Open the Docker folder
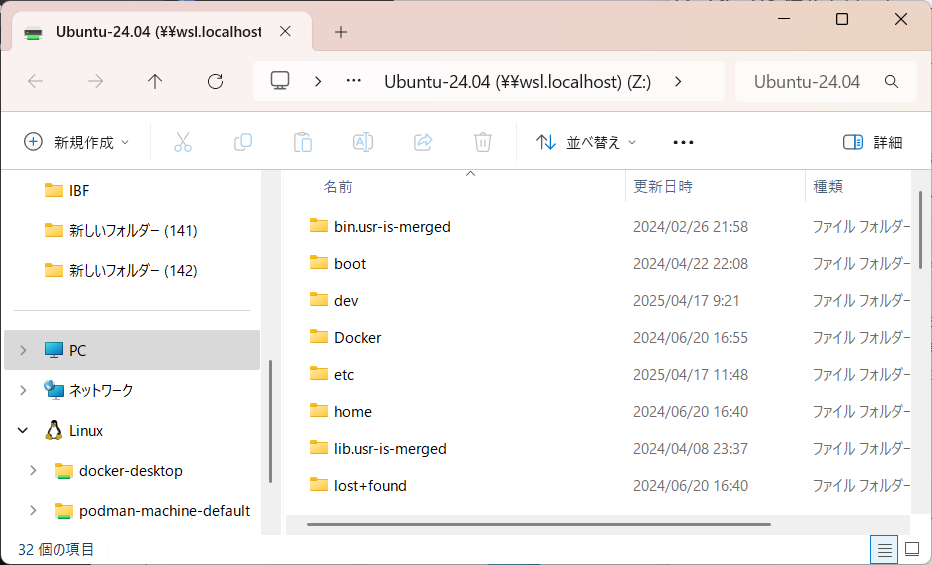The width and height of the screenshot is (932, 565). click(357, 338)
